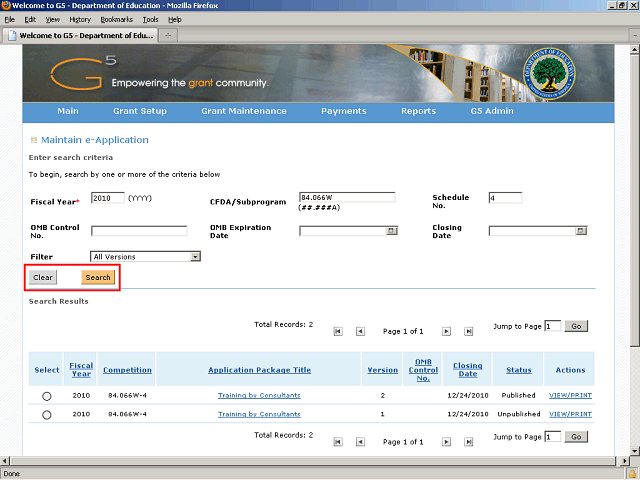Screen dimensions: 640x480
Task: Click the vertical scrollbar down arrow
Action: pyautogui.click(x=634, y=451)
